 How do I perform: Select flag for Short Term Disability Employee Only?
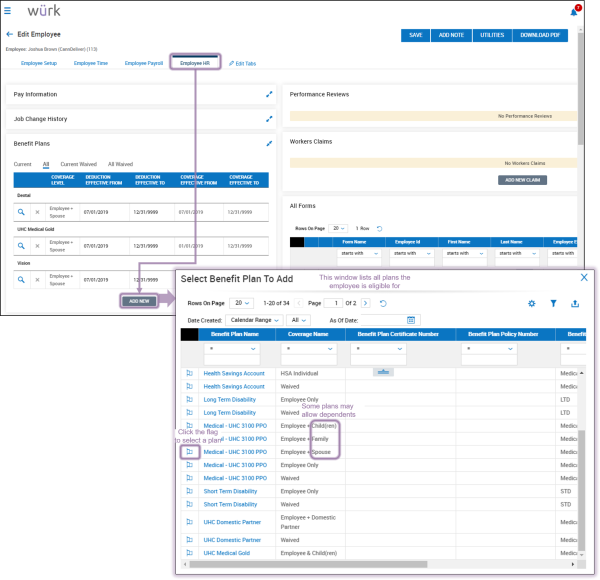click(189, 491)
